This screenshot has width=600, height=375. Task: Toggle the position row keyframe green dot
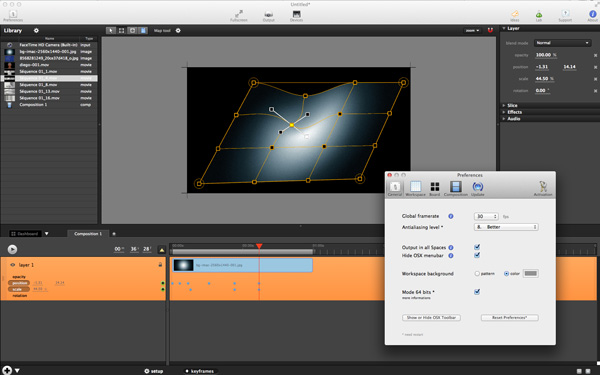163,283
